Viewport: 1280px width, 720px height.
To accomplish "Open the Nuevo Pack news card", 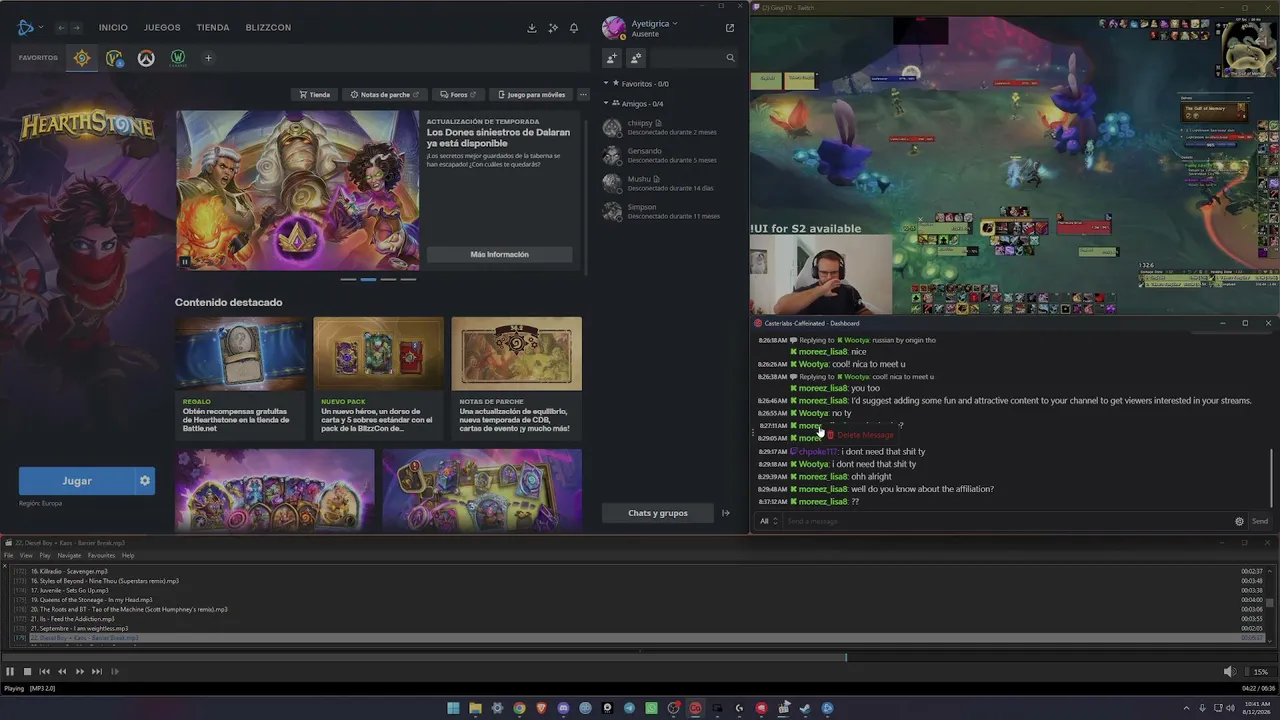I will click(x=378, y=377).
